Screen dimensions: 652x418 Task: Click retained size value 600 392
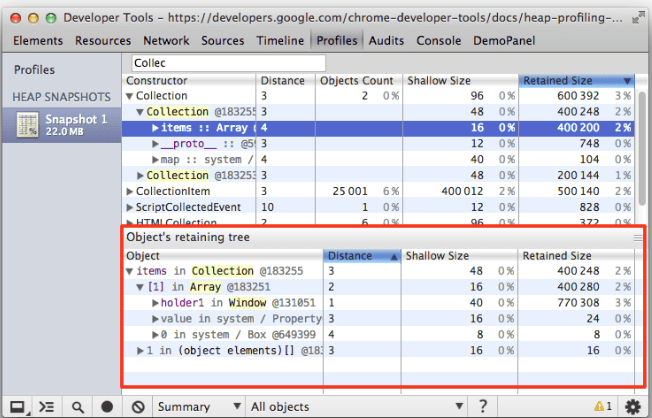(x=578, y=96)
